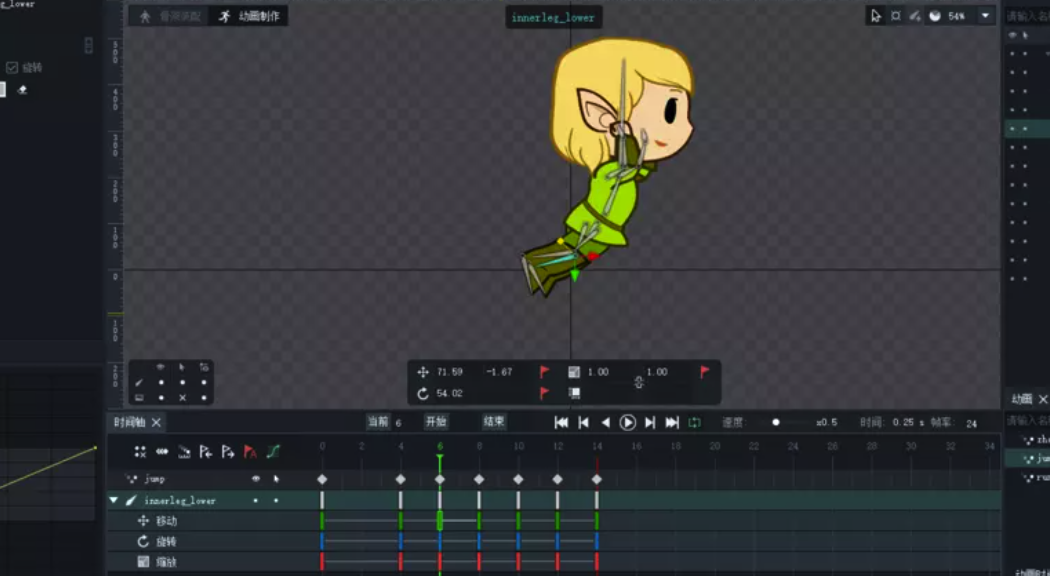Select the 移动 move sub-track row
Screen dimensions: 1050x576
coord(554,520)
